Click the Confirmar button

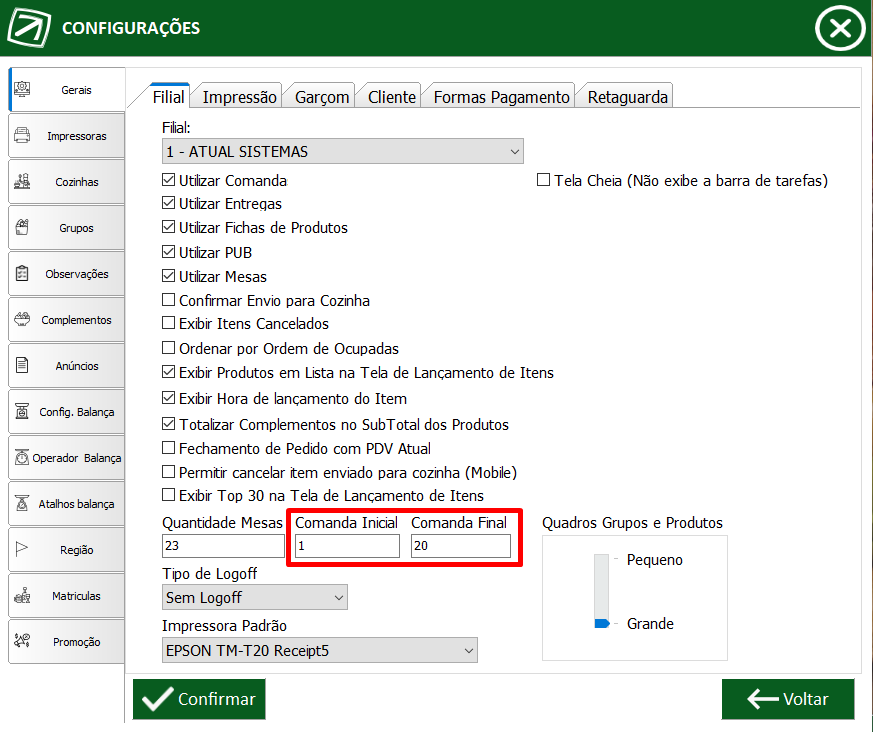199,699
